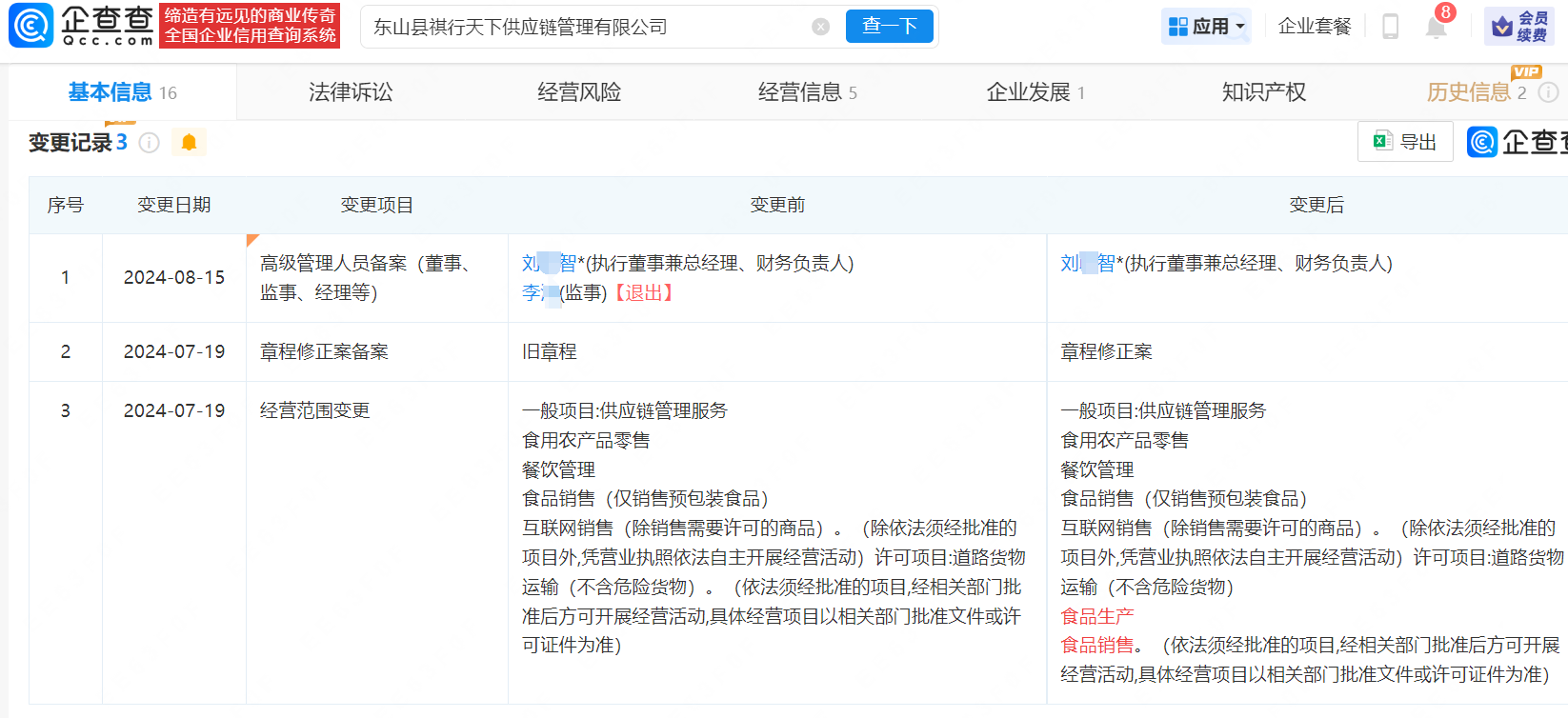The image size is (1568, 718).
Task: Clear the search box with the X icon
Action: click(820, 27)
